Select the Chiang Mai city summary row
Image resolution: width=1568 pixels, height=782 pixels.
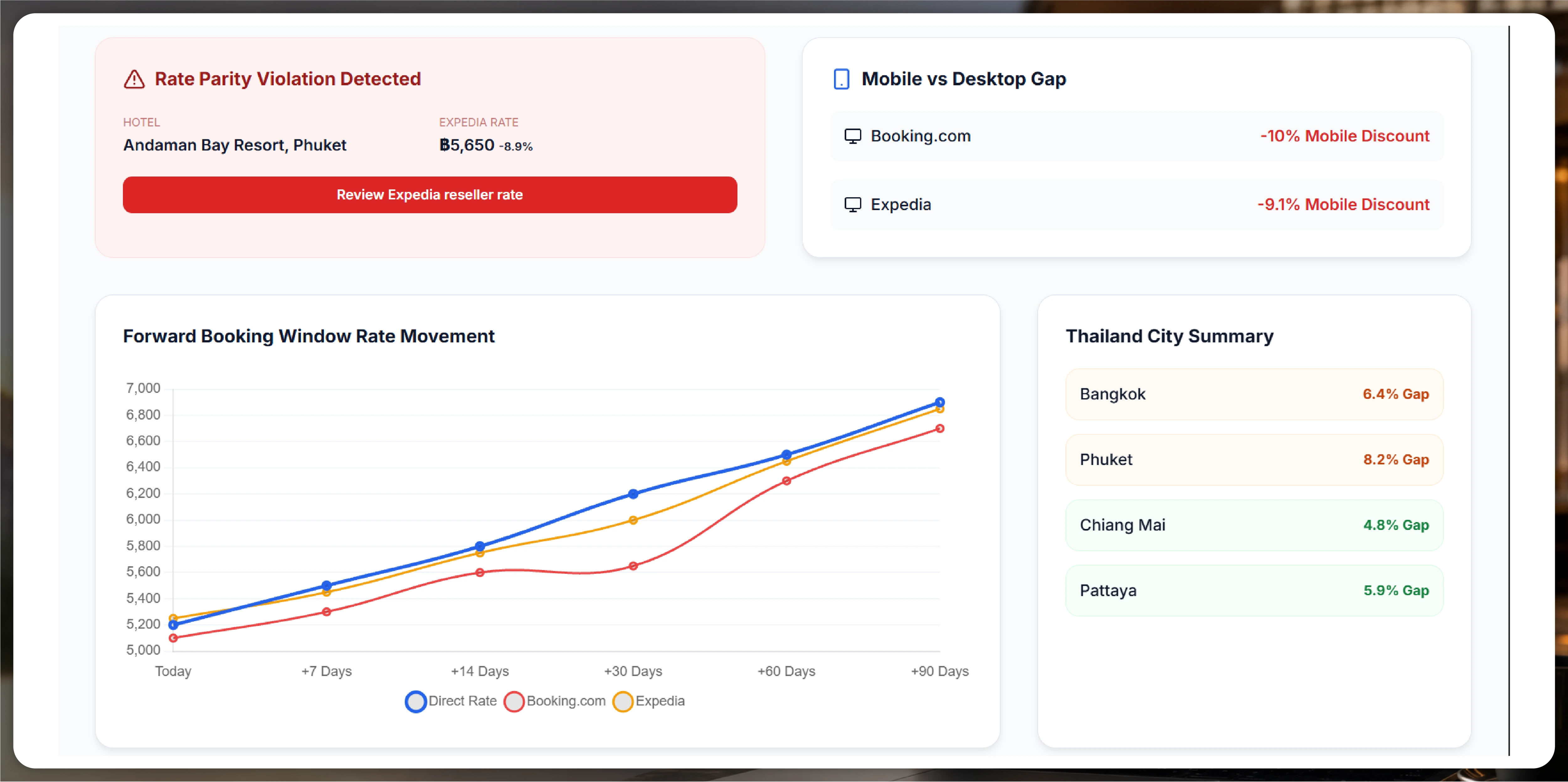1254,525
